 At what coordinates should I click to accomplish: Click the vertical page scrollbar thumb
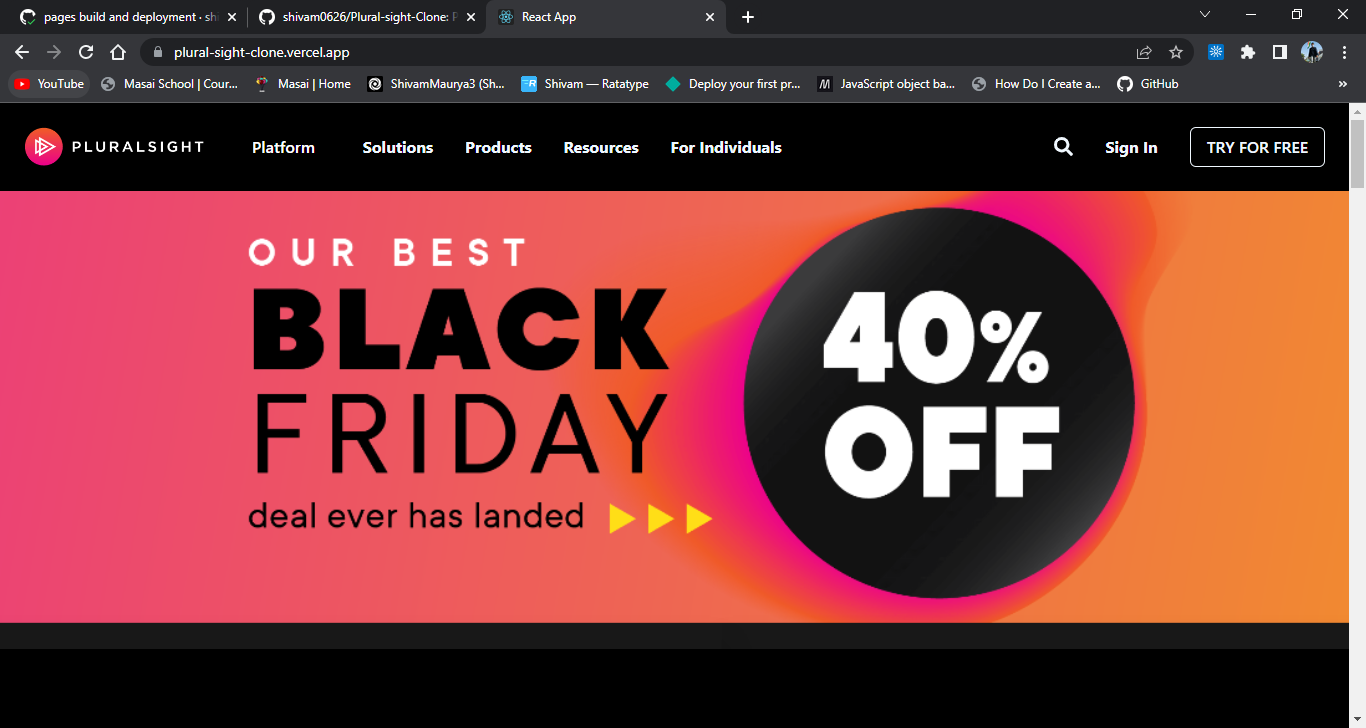[x=1357, y=152]
